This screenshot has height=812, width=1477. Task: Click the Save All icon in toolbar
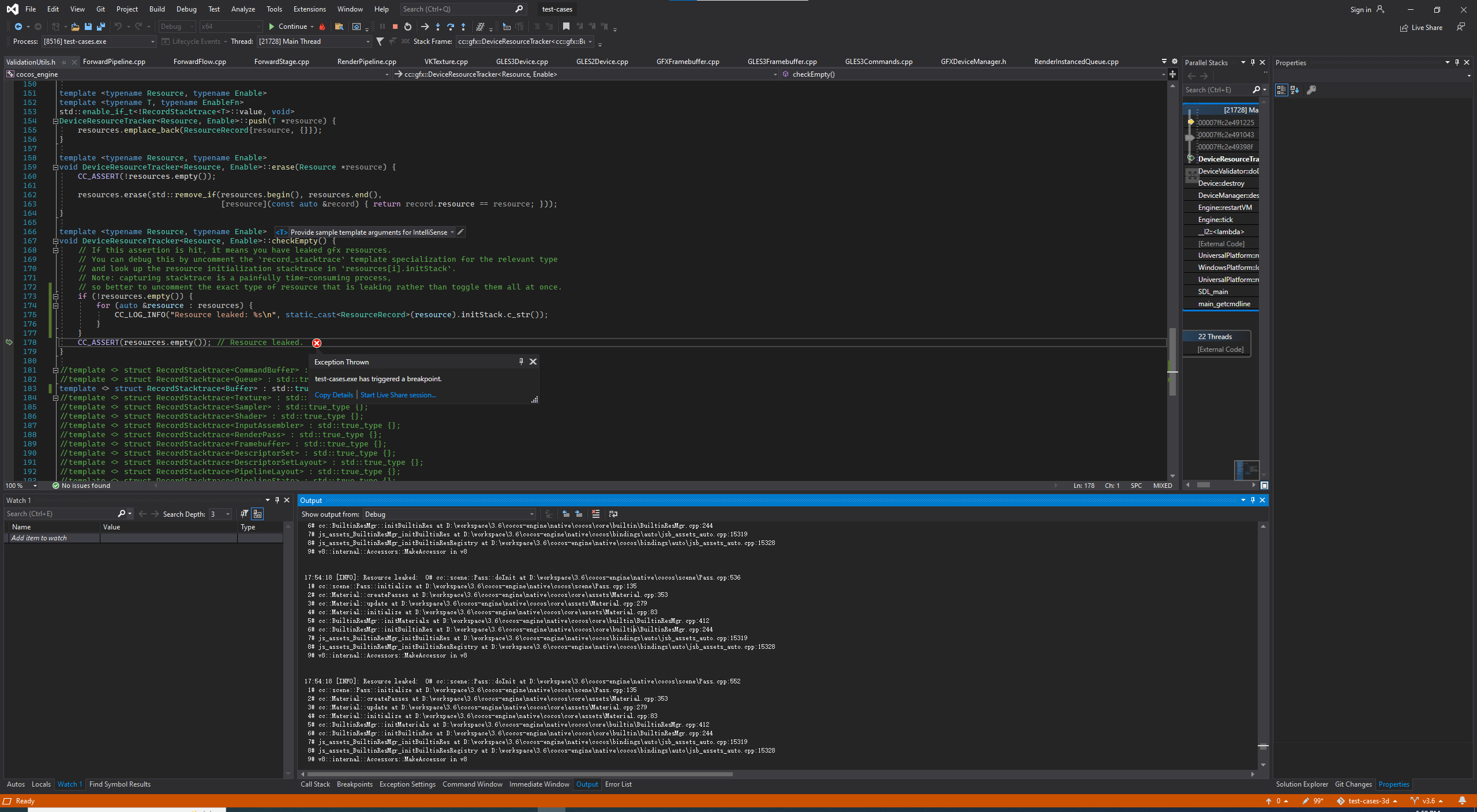tap(101, 27)
